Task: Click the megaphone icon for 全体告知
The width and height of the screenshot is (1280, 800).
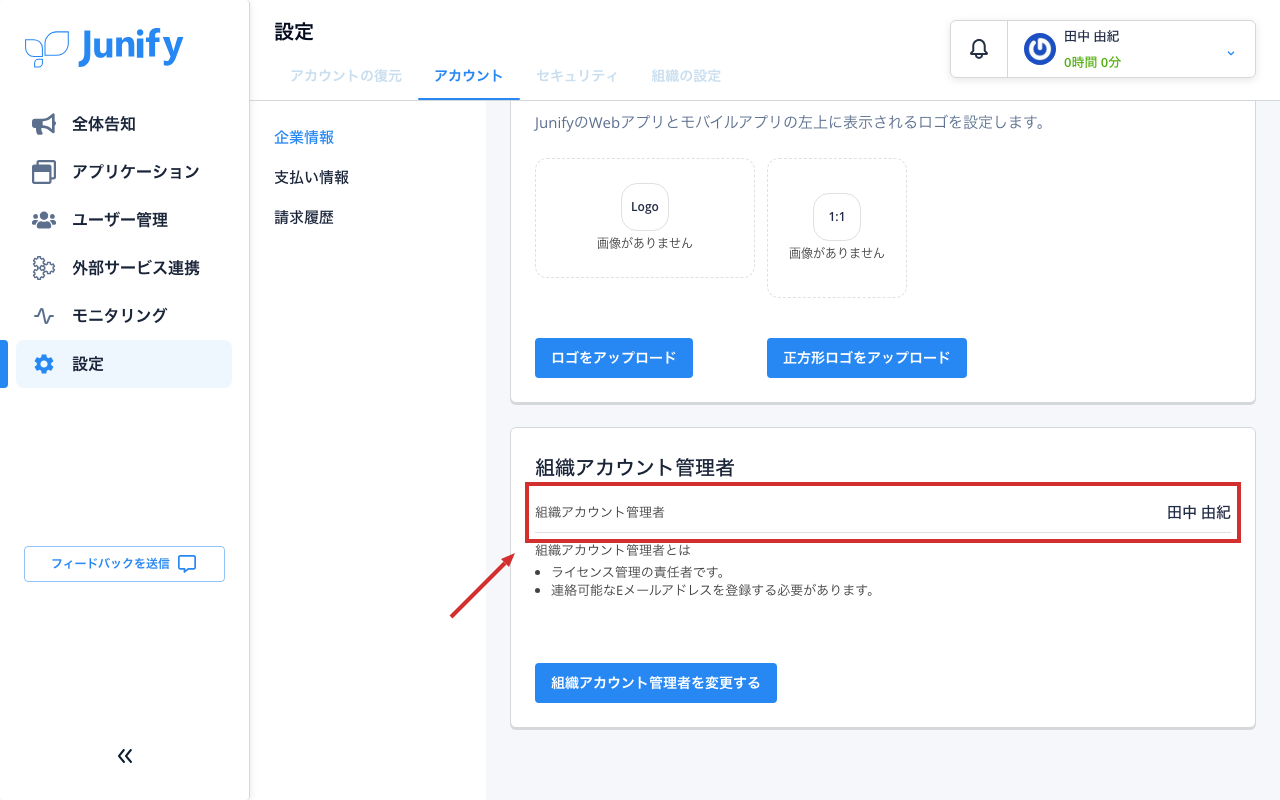Action: pos(44,124)
